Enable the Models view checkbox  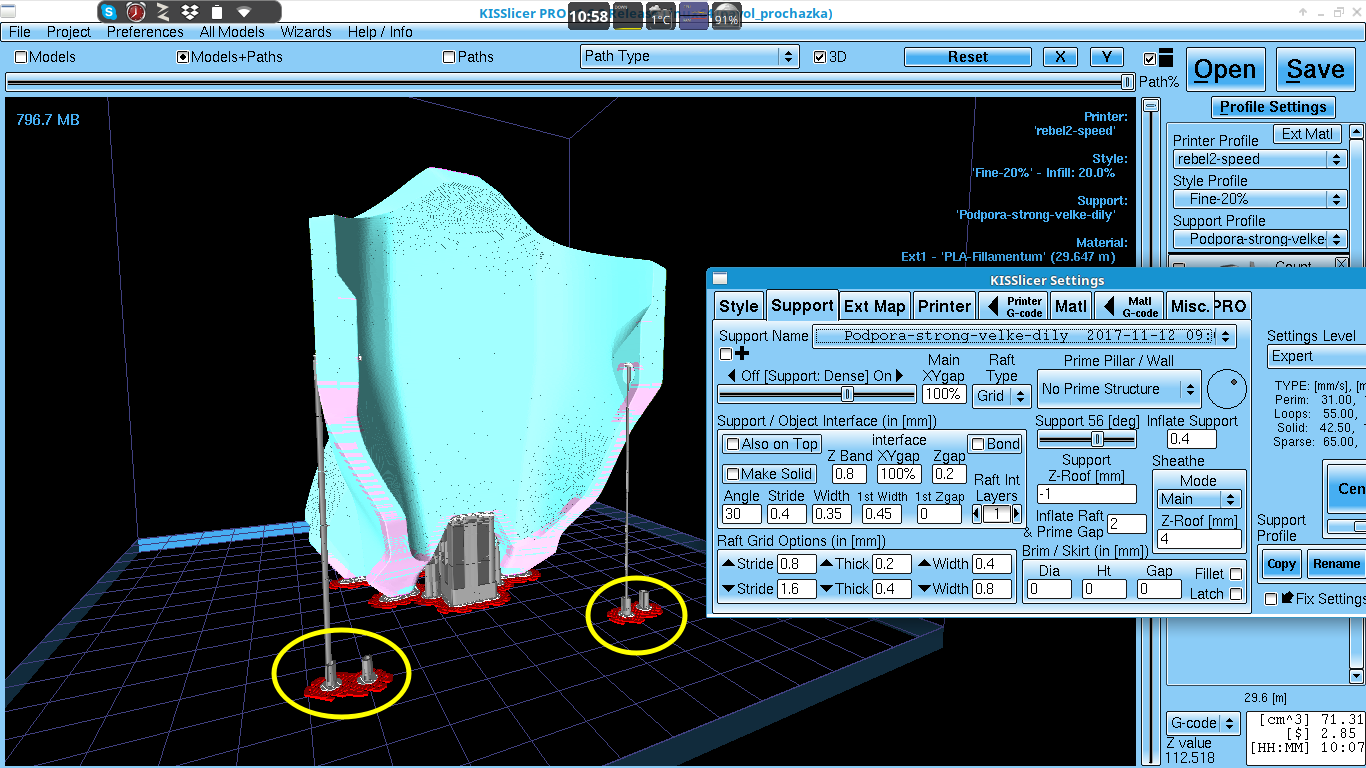(x=21, y=57)
